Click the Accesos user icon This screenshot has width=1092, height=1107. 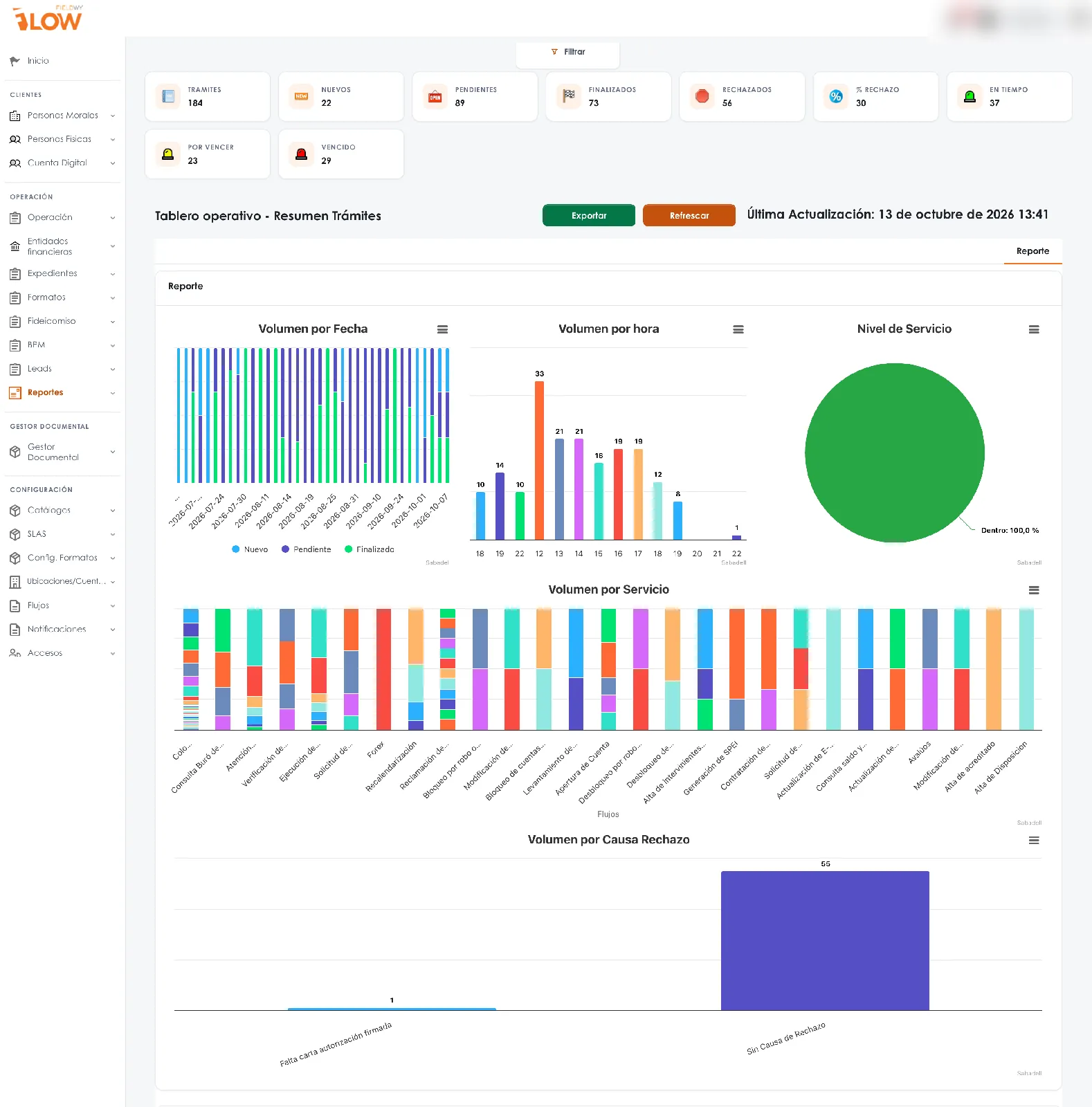15,653
